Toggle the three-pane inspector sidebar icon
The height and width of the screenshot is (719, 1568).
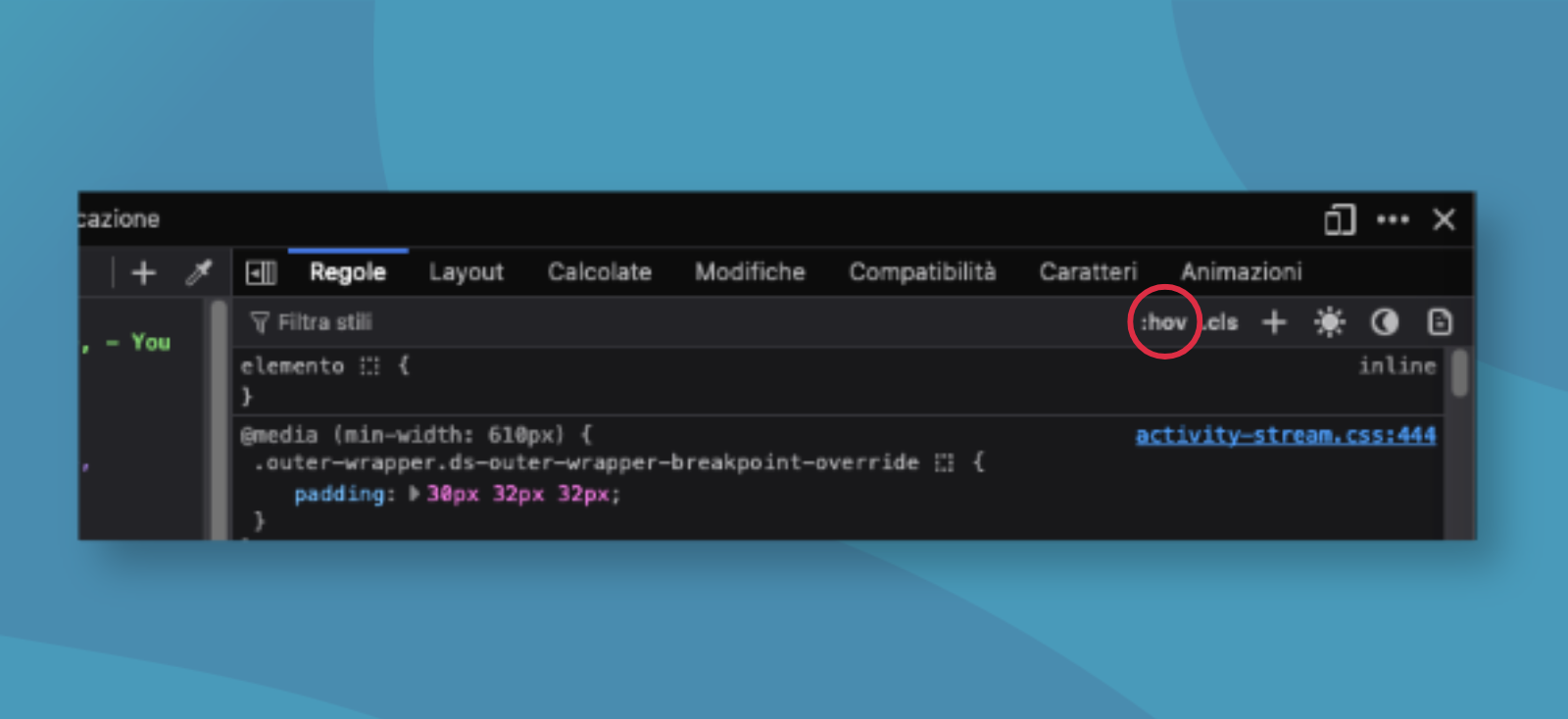pyautogui.click(x=261, y=272)
